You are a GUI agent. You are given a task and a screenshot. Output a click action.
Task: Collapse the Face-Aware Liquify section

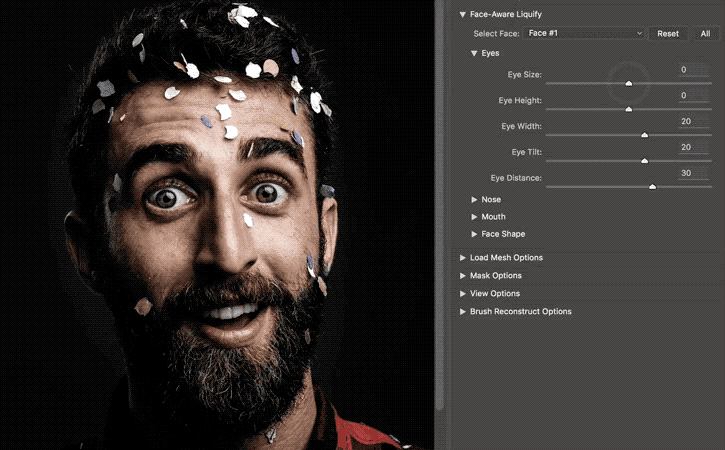click(463, 14)
